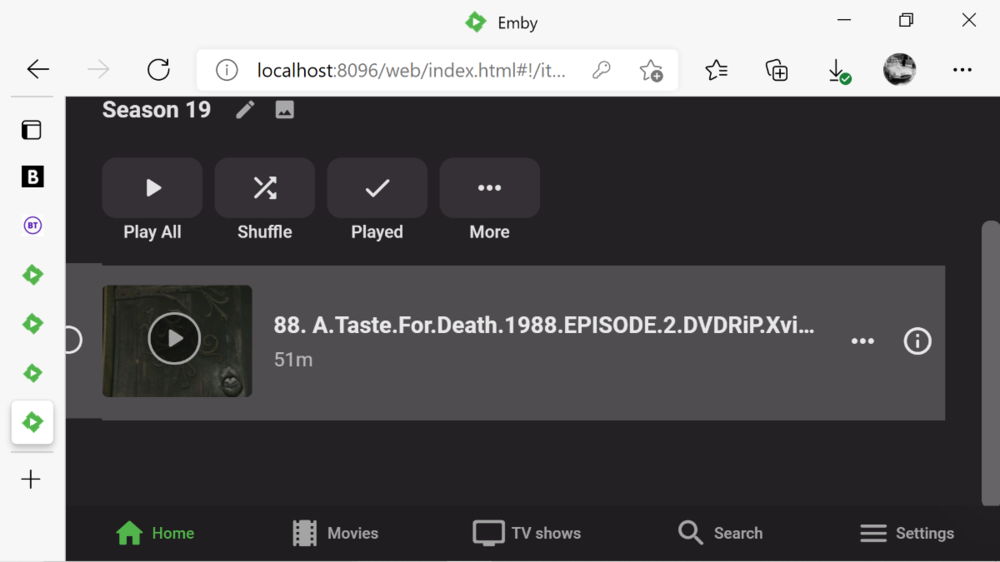
Task: Click the Season 19 heading
Action: point(156,110)
